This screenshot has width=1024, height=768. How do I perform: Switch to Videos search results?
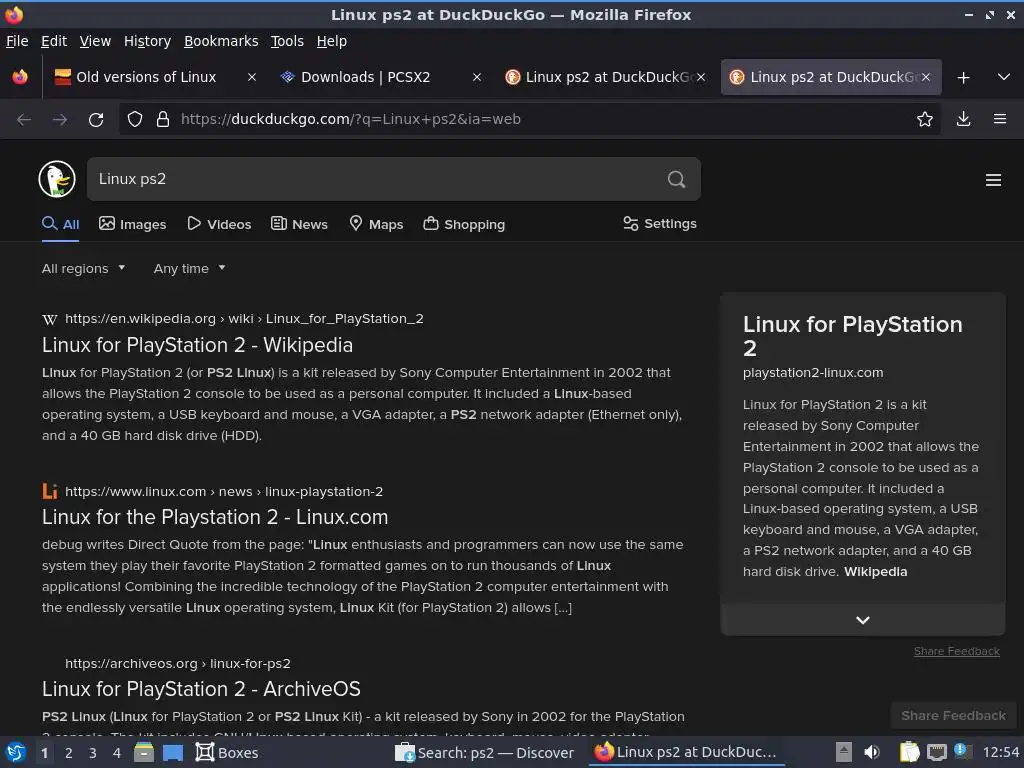(x=219, y=224)
